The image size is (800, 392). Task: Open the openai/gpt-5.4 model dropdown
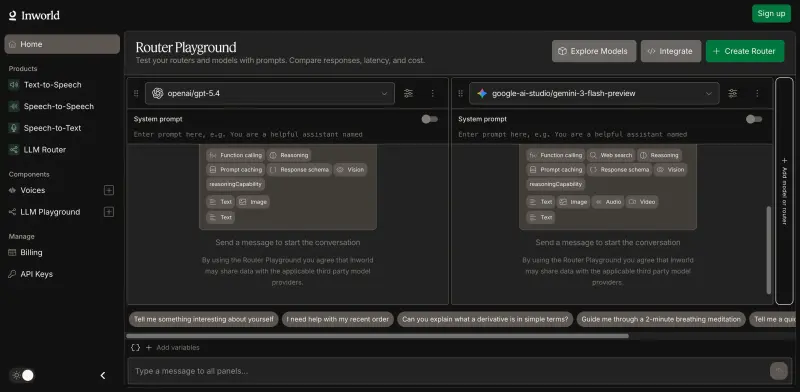pyautogui.click(x=270, y=93)
